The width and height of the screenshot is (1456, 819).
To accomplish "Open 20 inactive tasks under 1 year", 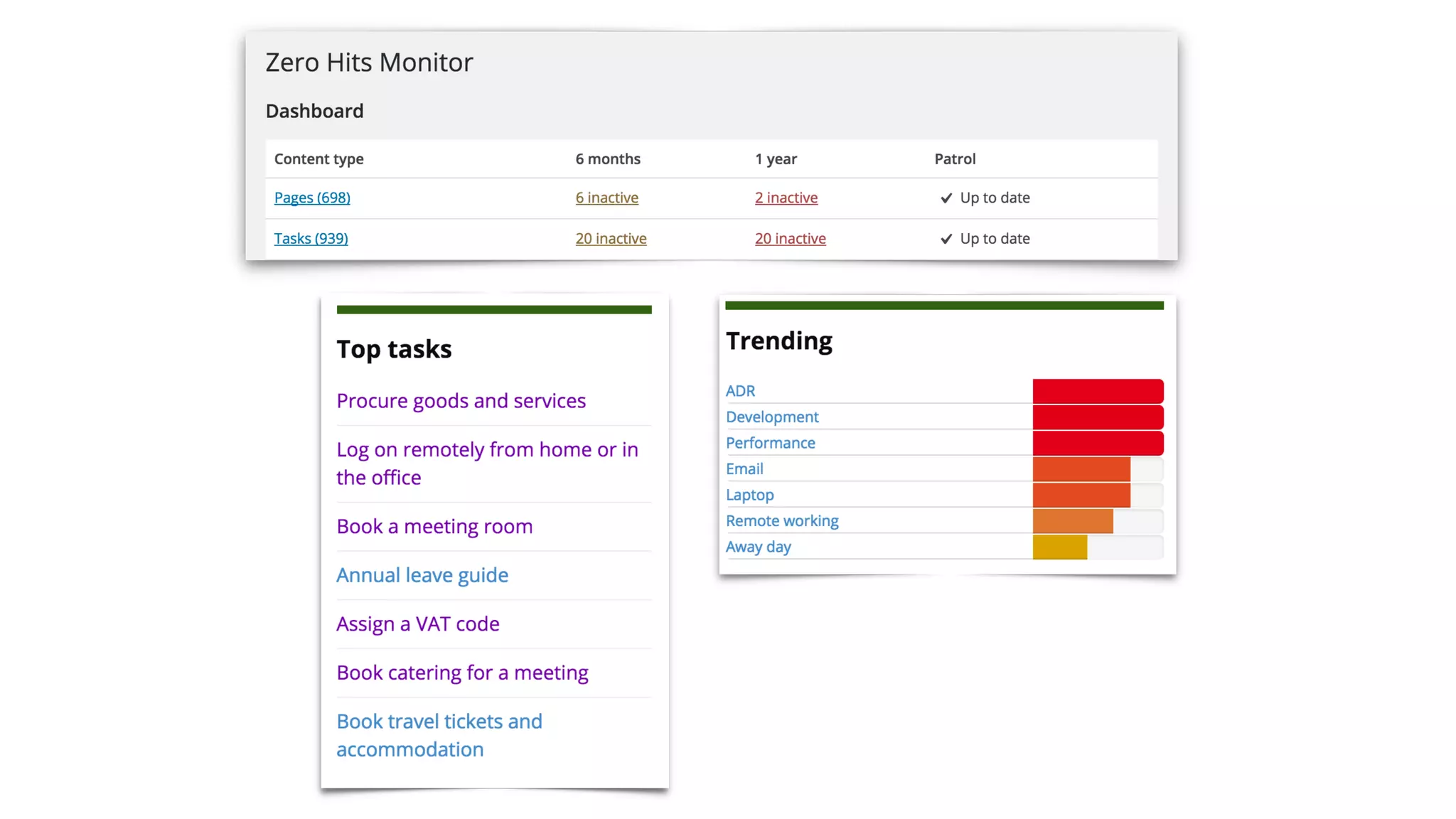I will pyautogui.click(x=790, y=239).
